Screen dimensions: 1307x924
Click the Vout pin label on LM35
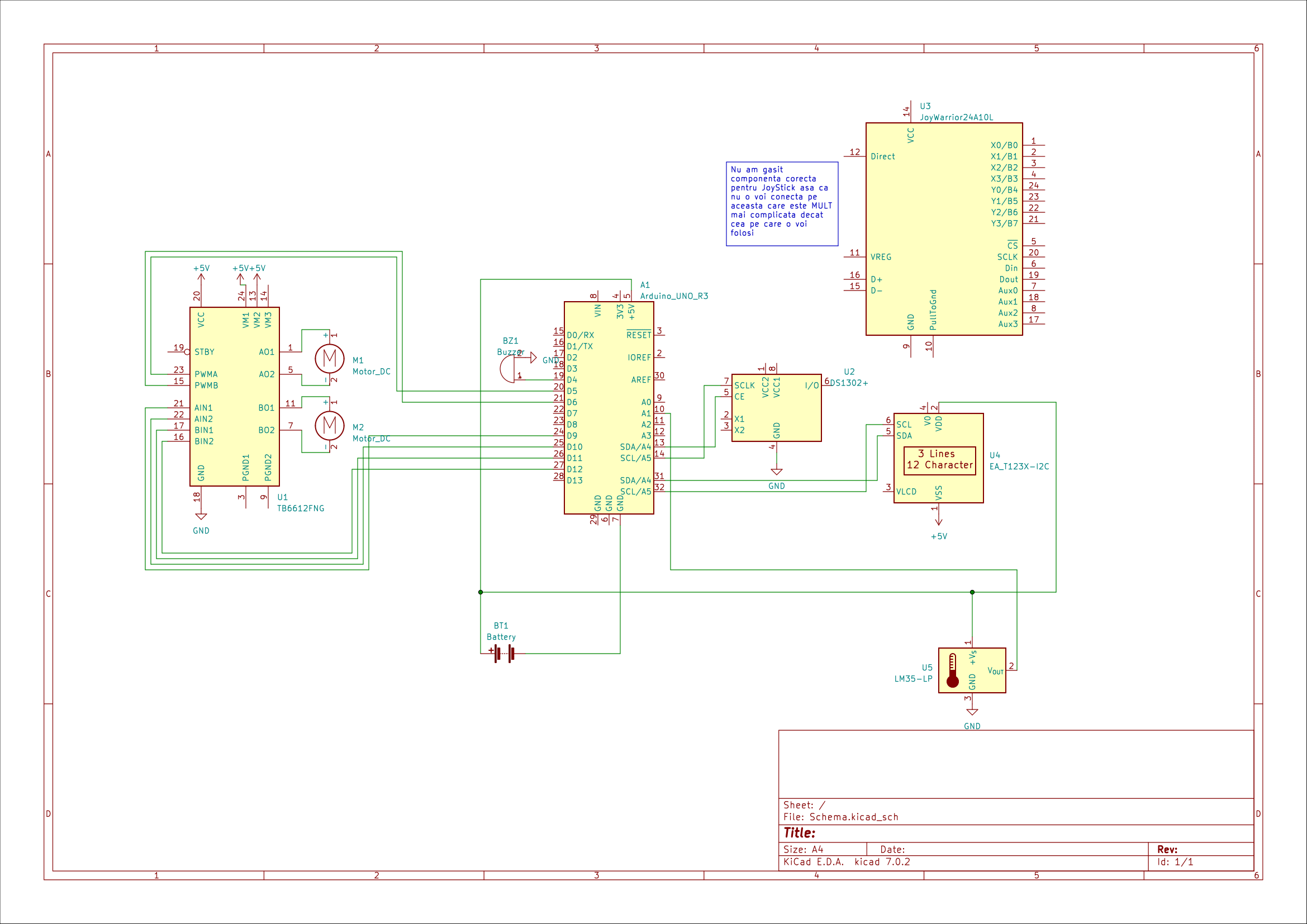[996, 671]
